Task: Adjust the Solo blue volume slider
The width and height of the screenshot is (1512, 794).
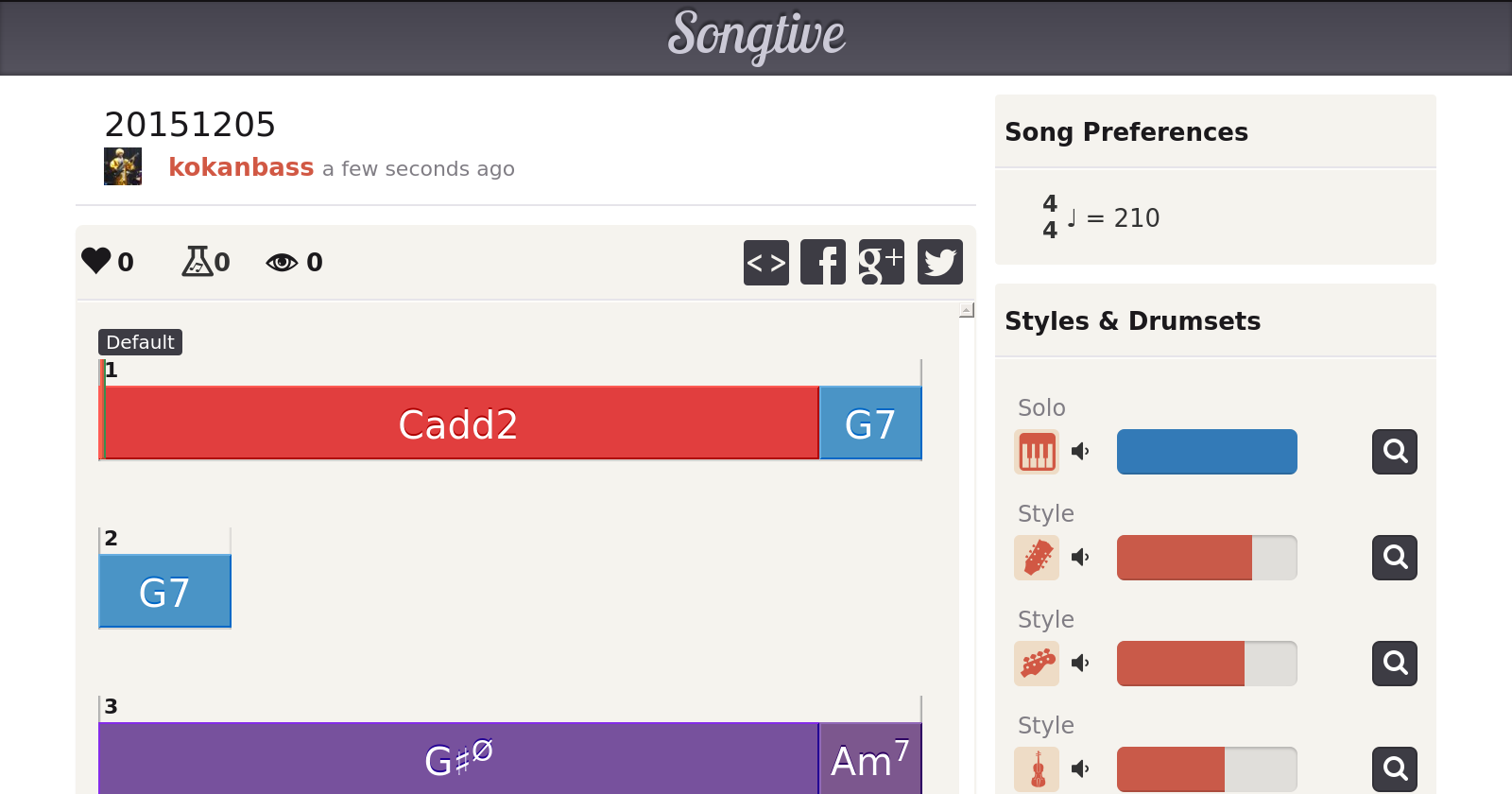Action: (x=1207, y=452)
